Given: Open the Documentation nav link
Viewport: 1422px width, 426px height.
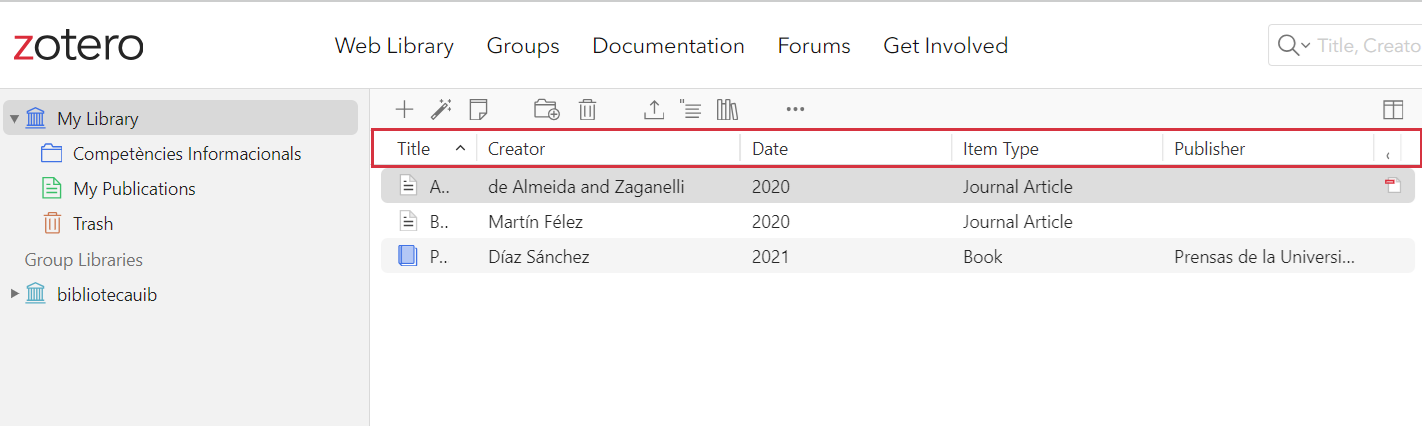Looking at the screenshot, I should point(668,46).
